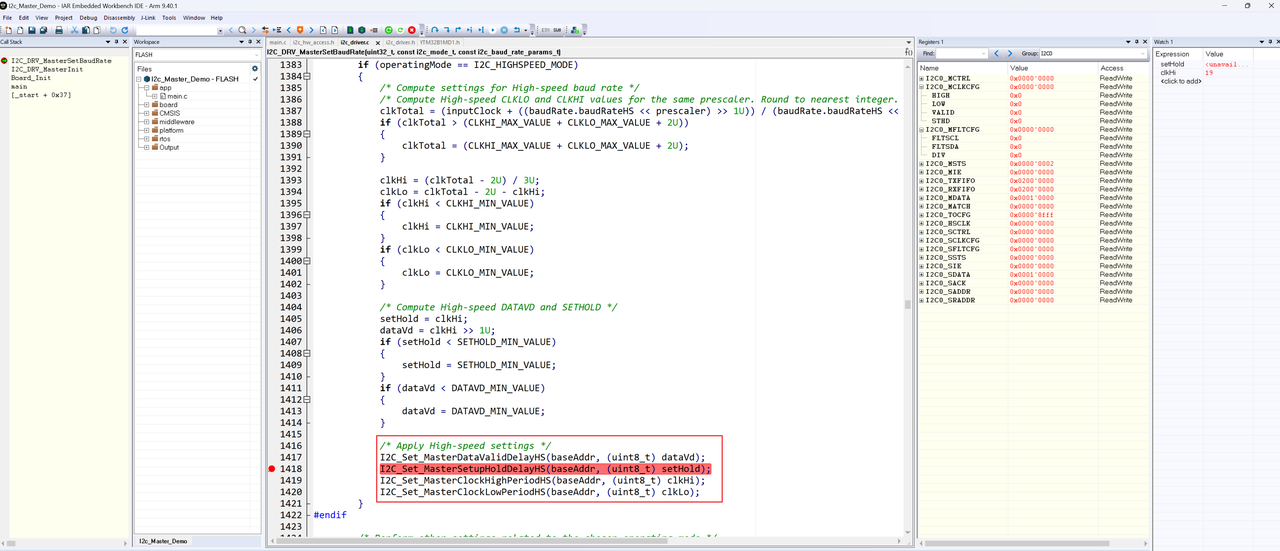Collapse code fold at line 1384
The image size is (1280, 551).
pos(308,77)
